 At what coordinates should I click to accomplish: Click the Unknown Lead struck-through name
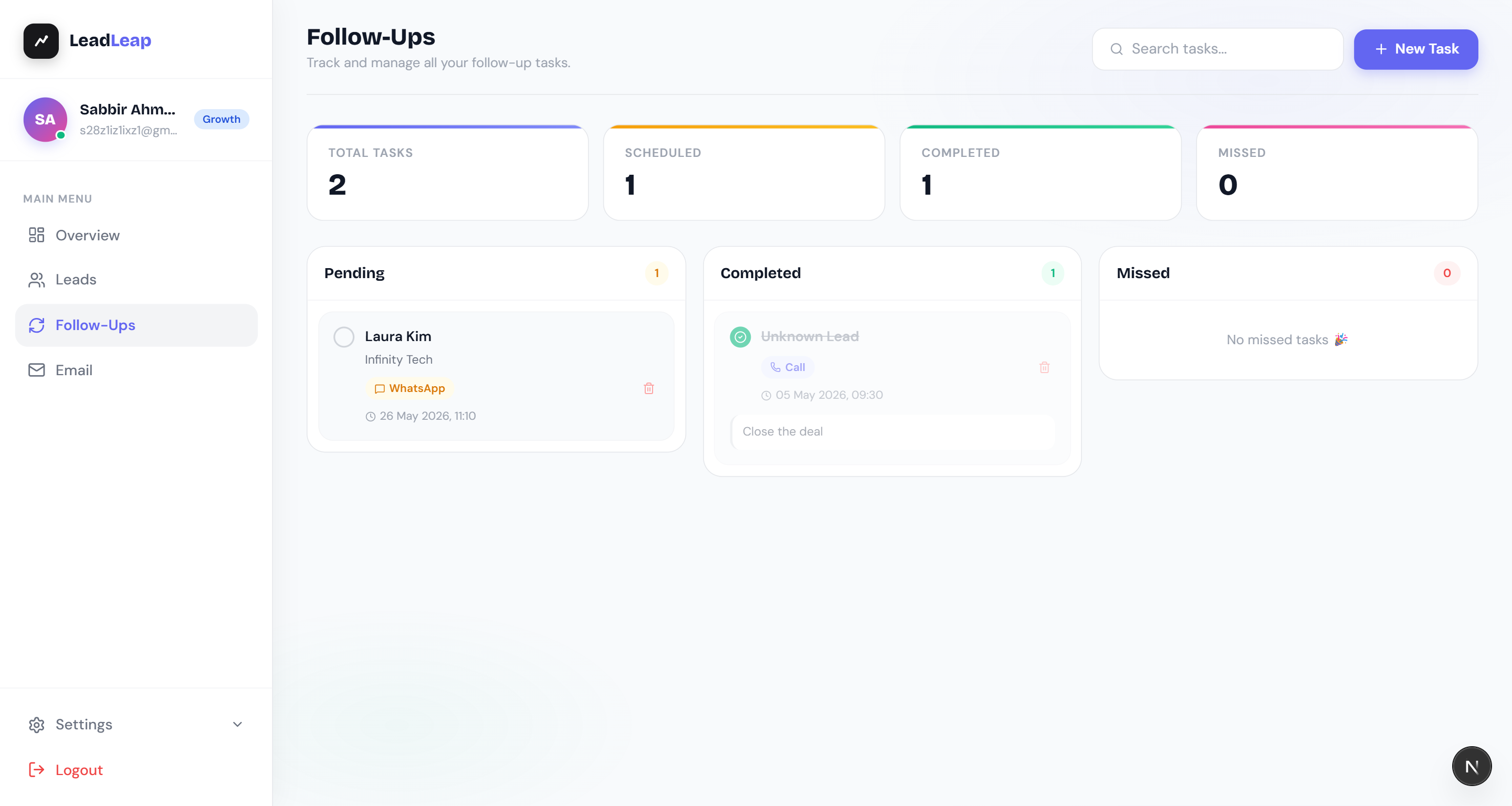tap(810, 337)
